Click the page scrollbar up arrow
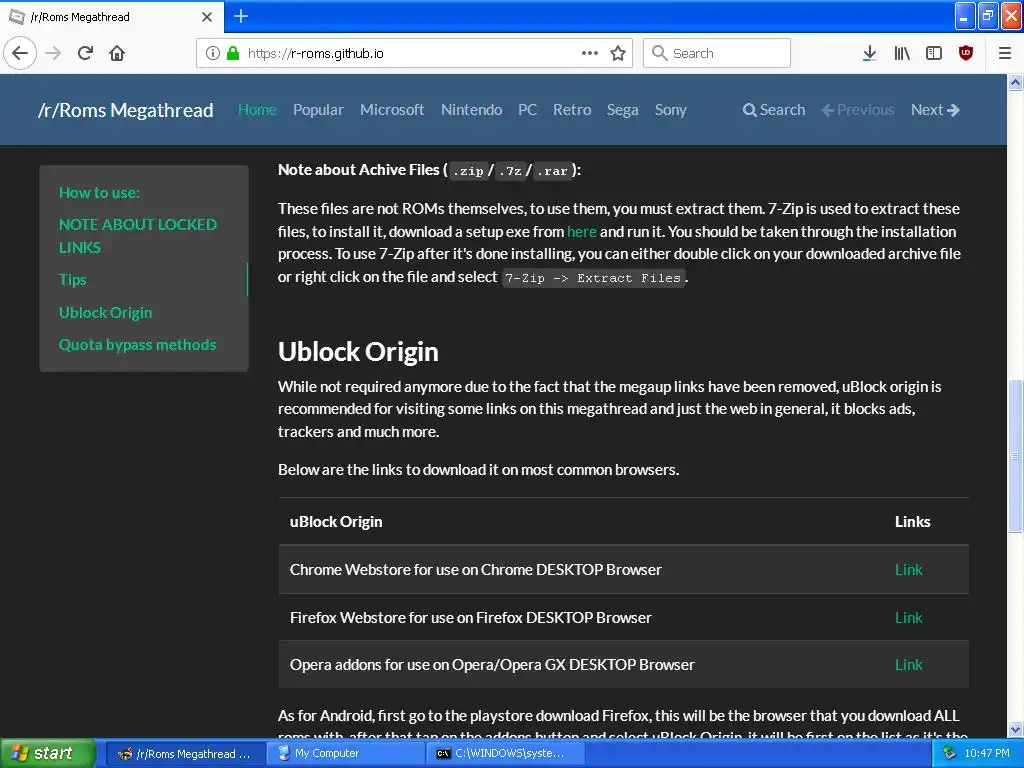 (1015, 82)
